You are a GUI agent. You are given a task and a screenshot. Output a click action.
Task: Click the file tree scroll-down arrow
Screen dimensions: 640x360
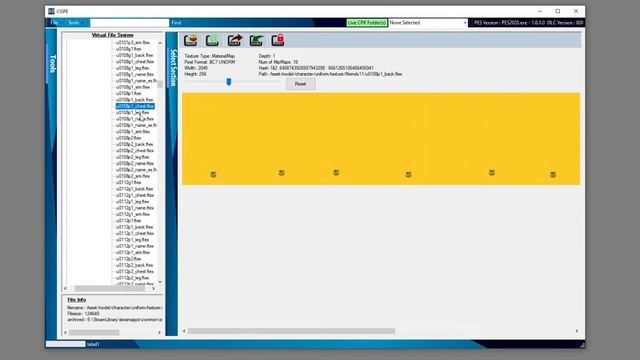160,282
